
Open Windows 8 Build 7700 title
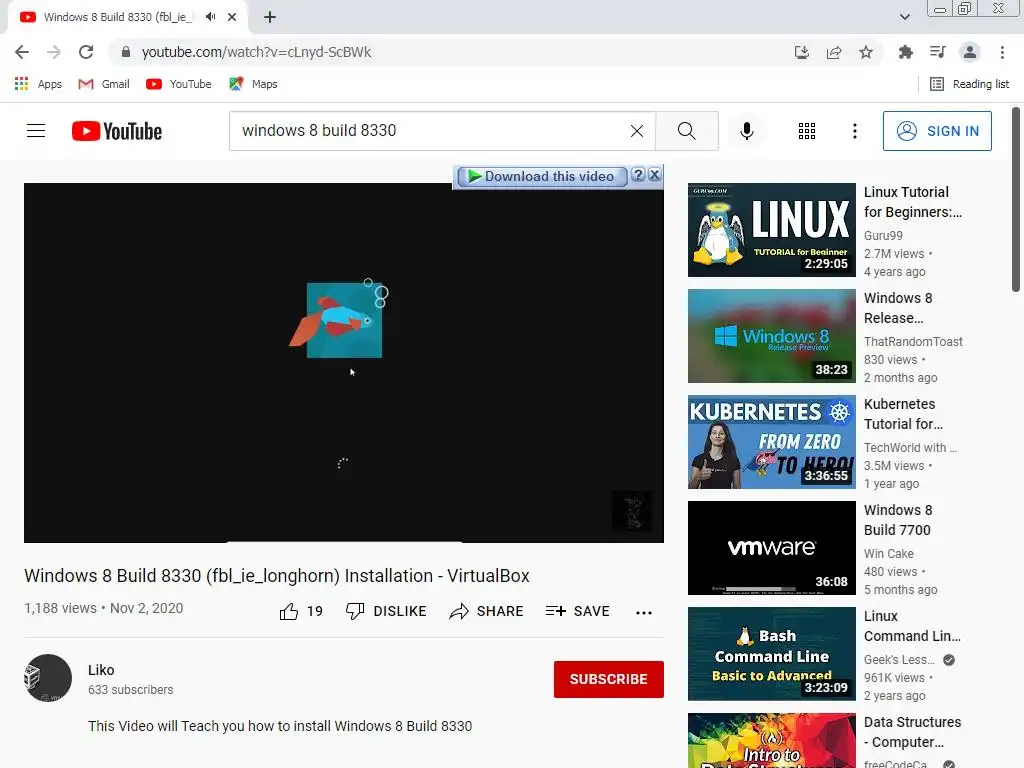click(x=898, y=520)
